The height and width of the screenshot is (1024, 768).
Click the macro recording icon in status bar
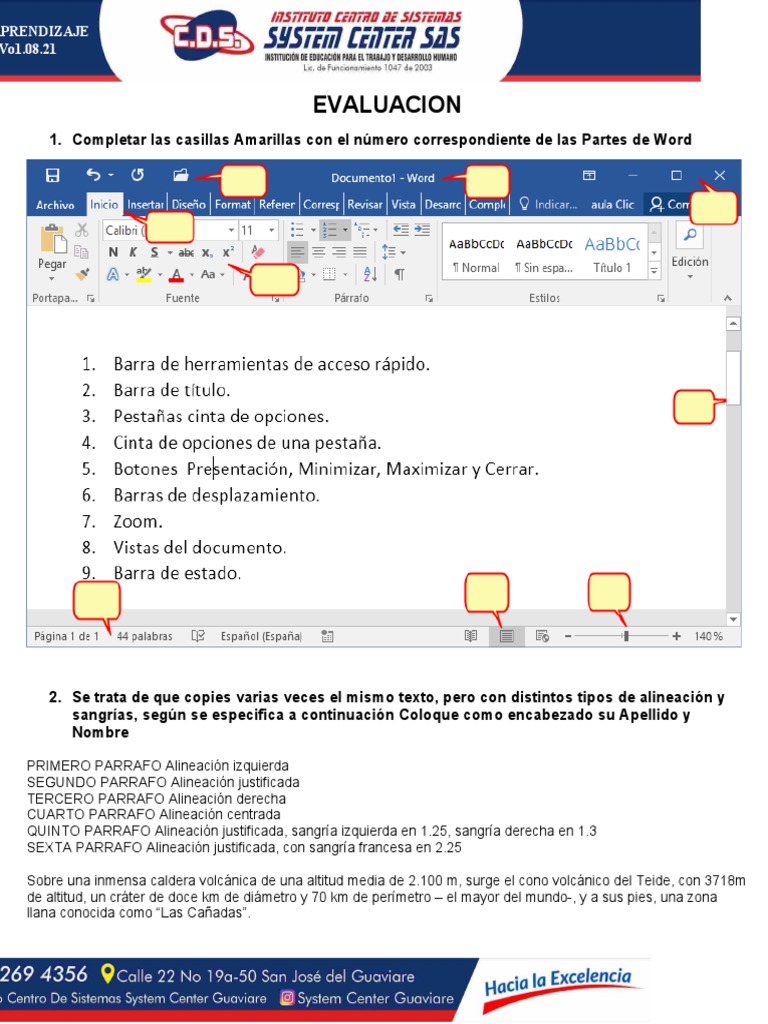point(328,635)
